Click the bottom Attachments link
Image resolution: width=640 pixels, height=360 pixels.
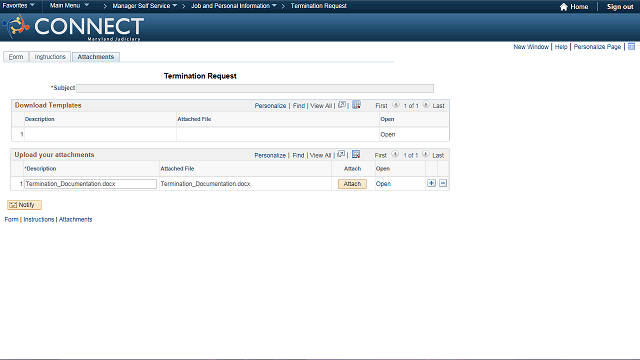click(76, 220)
